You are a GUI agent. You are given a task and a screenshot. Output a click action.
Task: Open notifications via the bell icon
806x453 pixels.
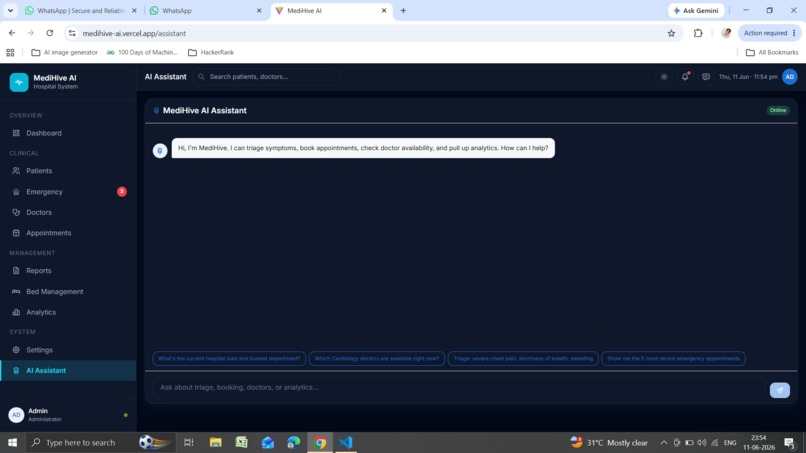[x=685, y=77]
